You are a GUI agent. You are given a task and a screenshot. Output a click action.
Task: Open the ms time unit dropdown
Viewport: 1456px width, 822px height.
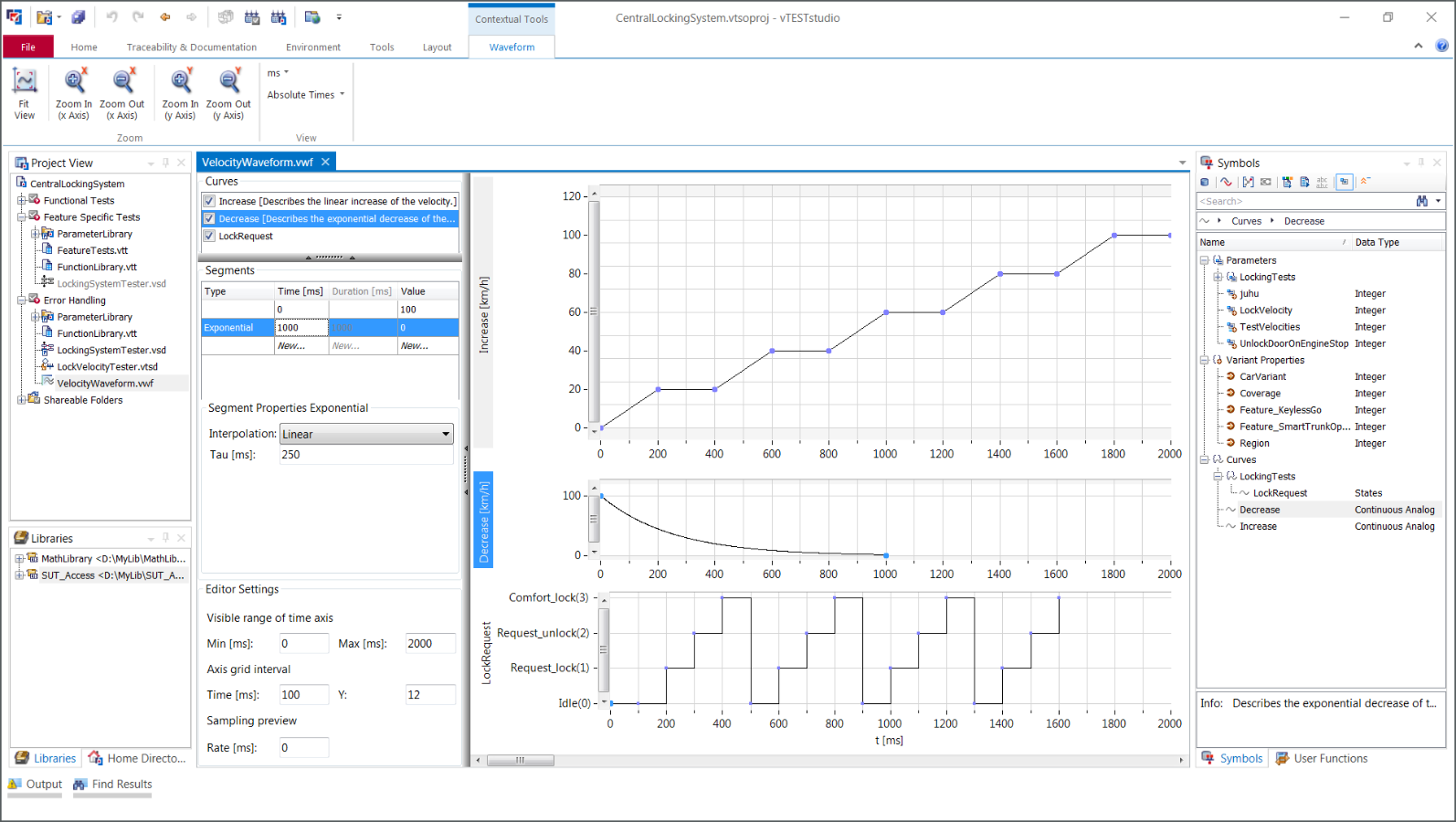click(278, 73)
